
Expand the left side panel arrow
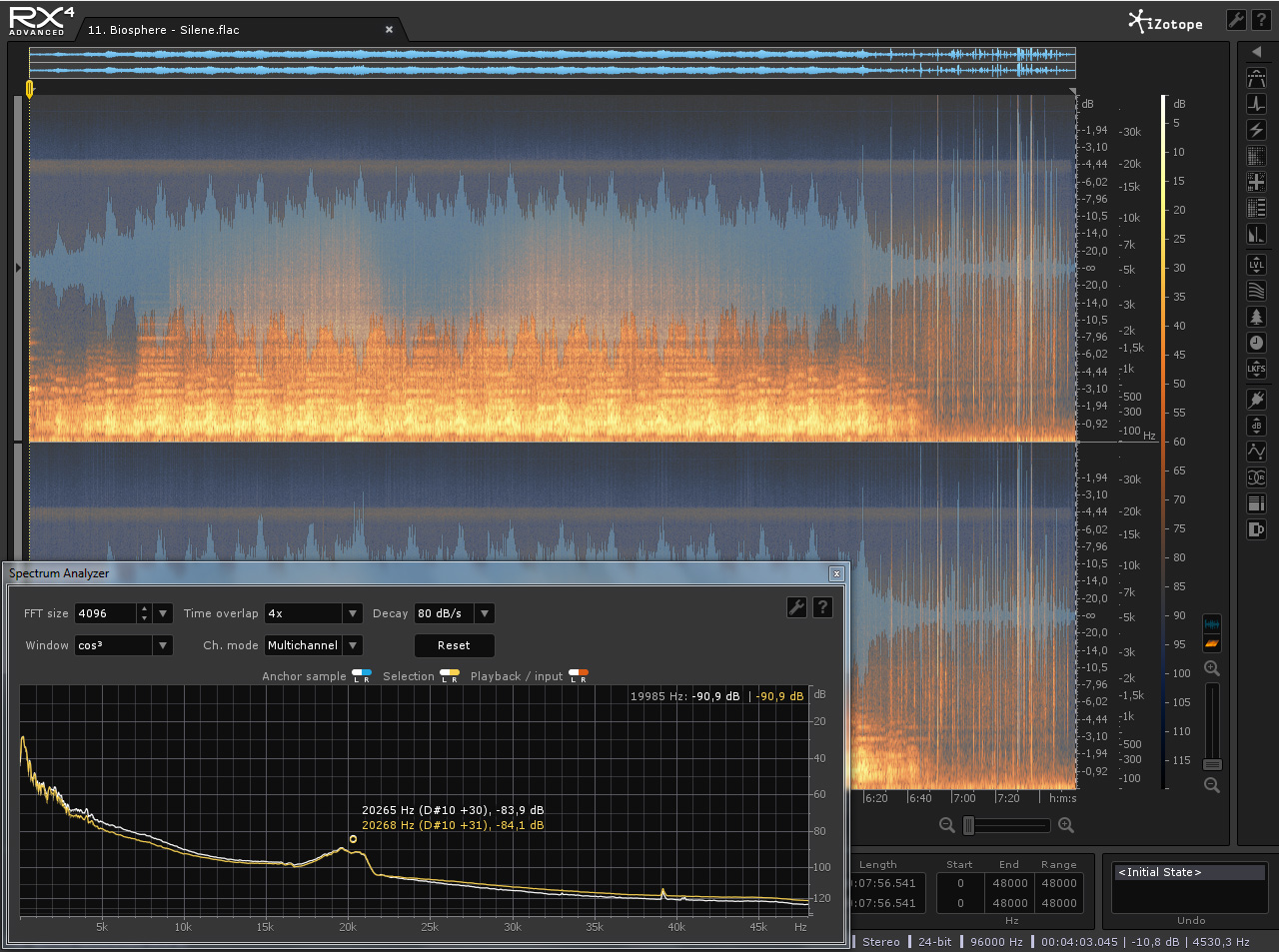18,268
